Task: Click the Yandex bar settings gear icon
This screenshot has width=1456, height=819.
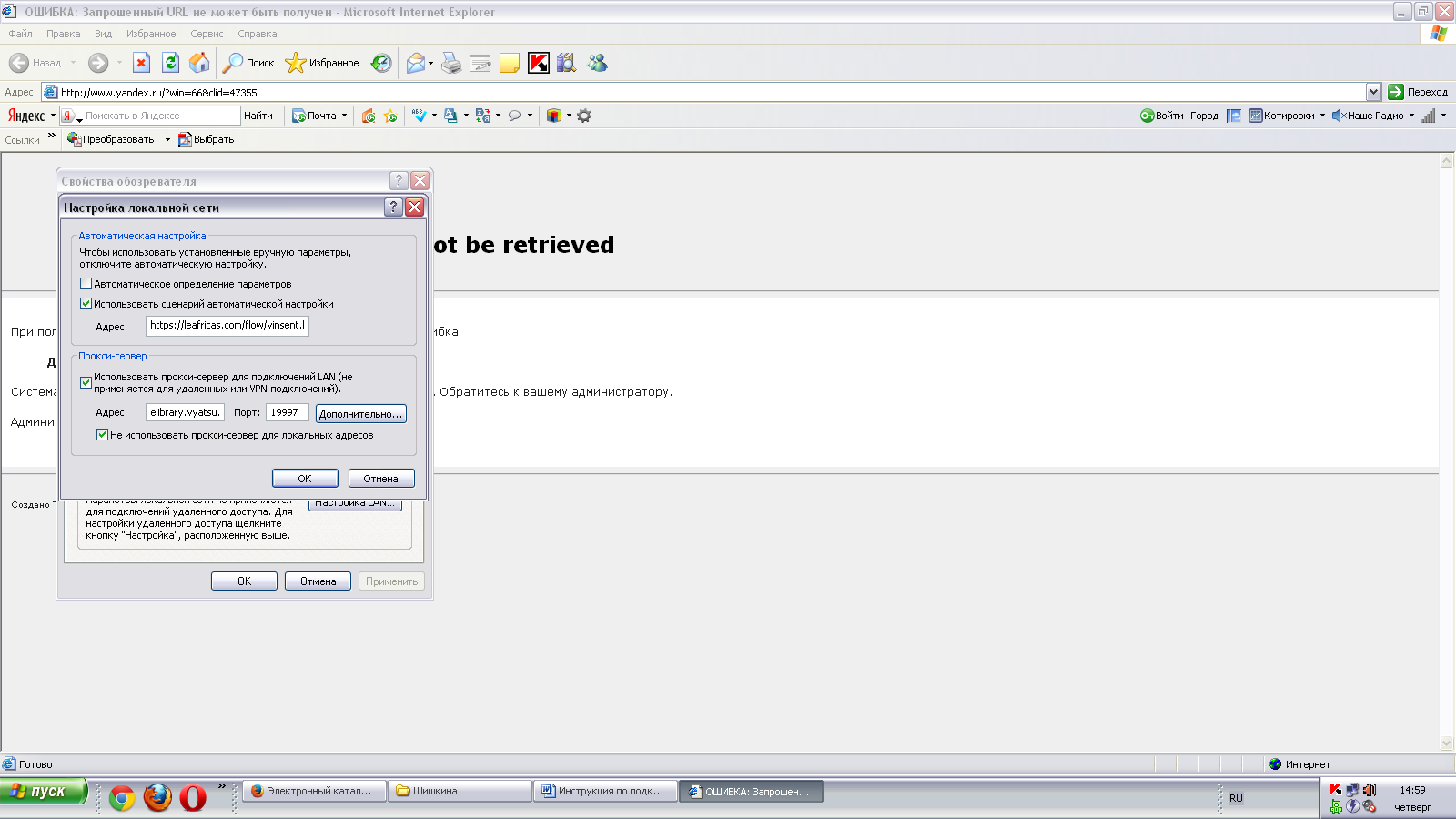Action: [584, 116]
